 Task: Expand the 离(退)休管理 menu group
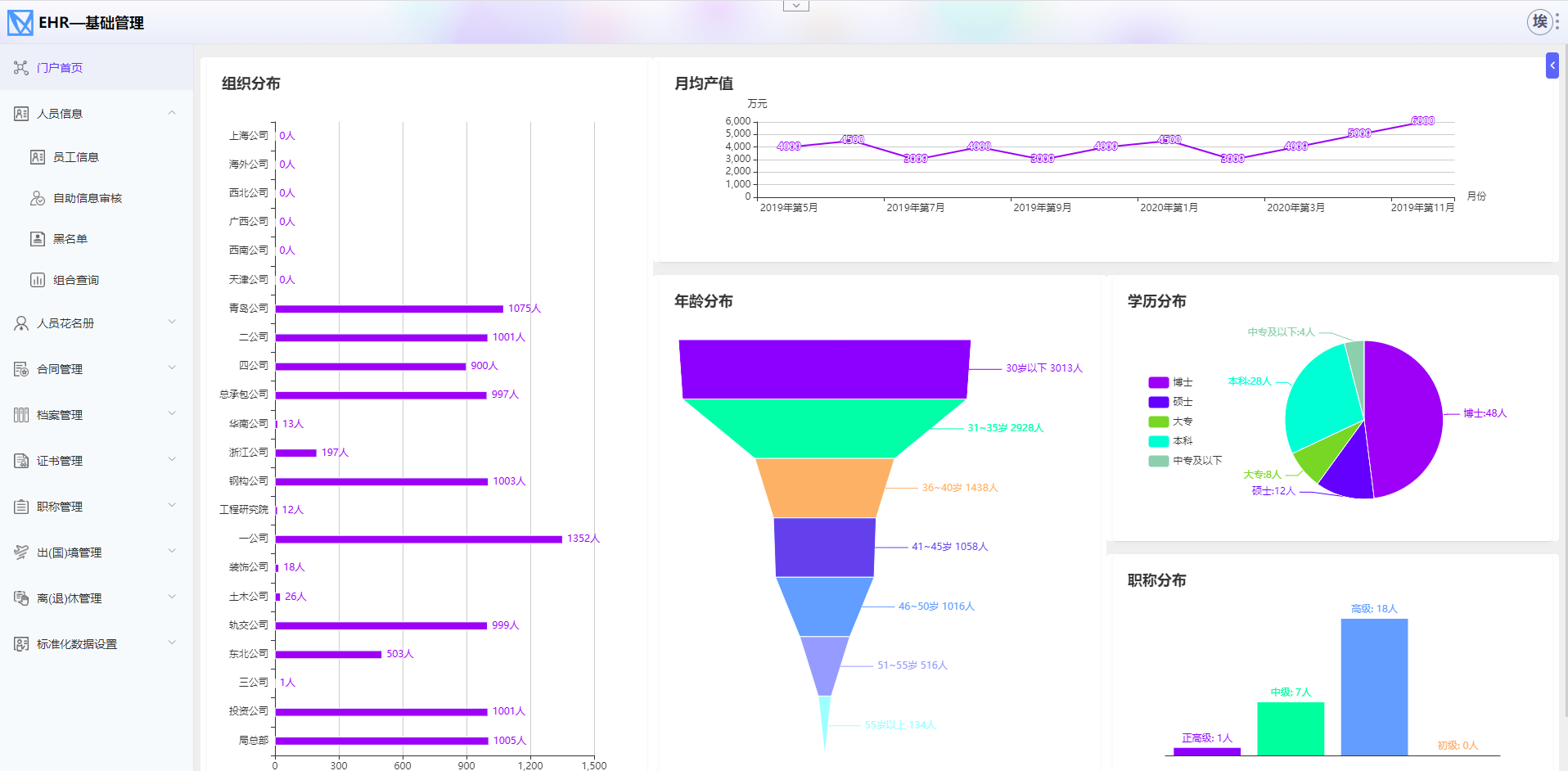[172, 597]
